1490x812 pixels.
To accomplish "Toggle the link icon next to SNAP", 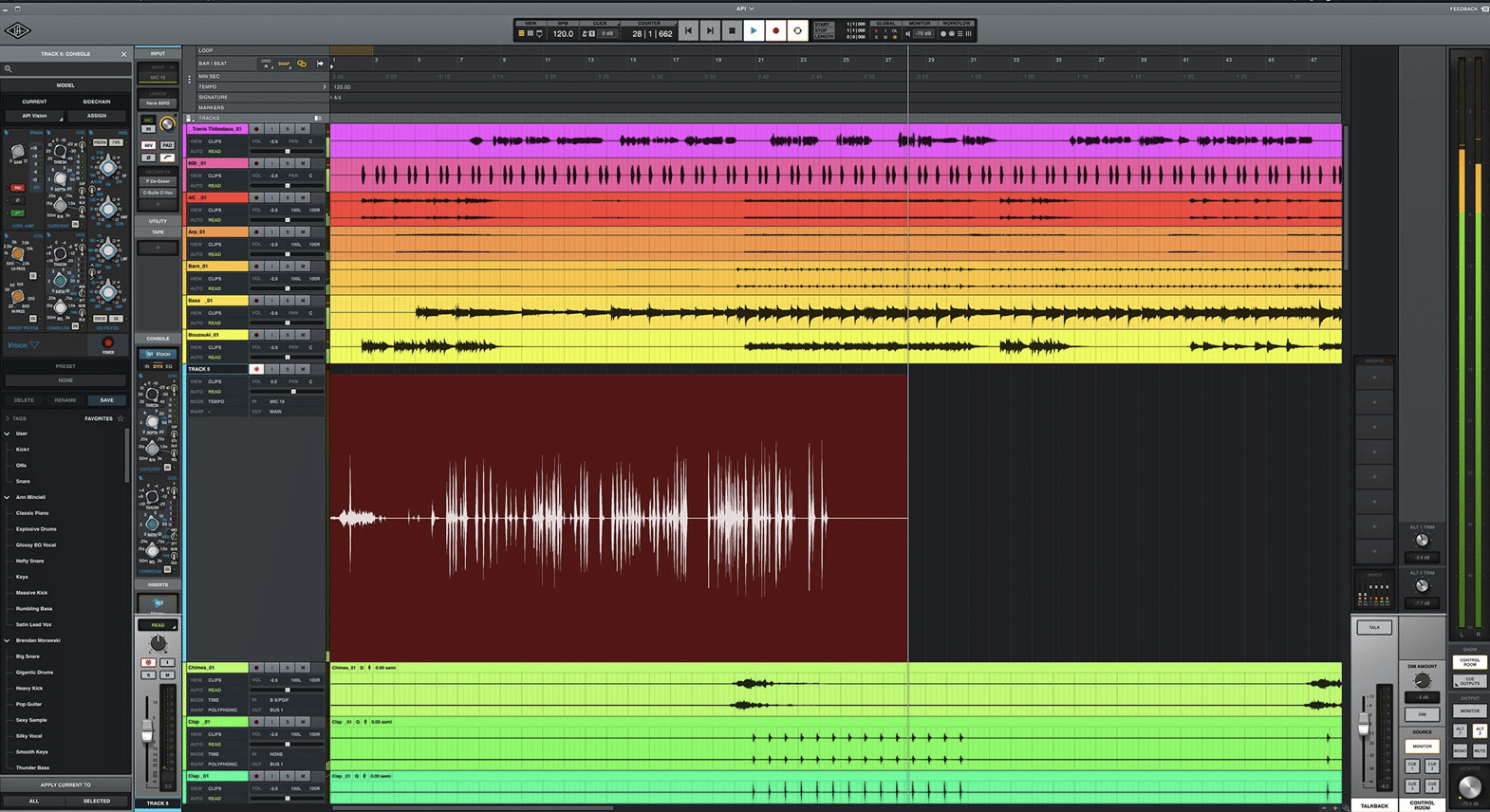I will pyautogui.click(x=302, y=64).
